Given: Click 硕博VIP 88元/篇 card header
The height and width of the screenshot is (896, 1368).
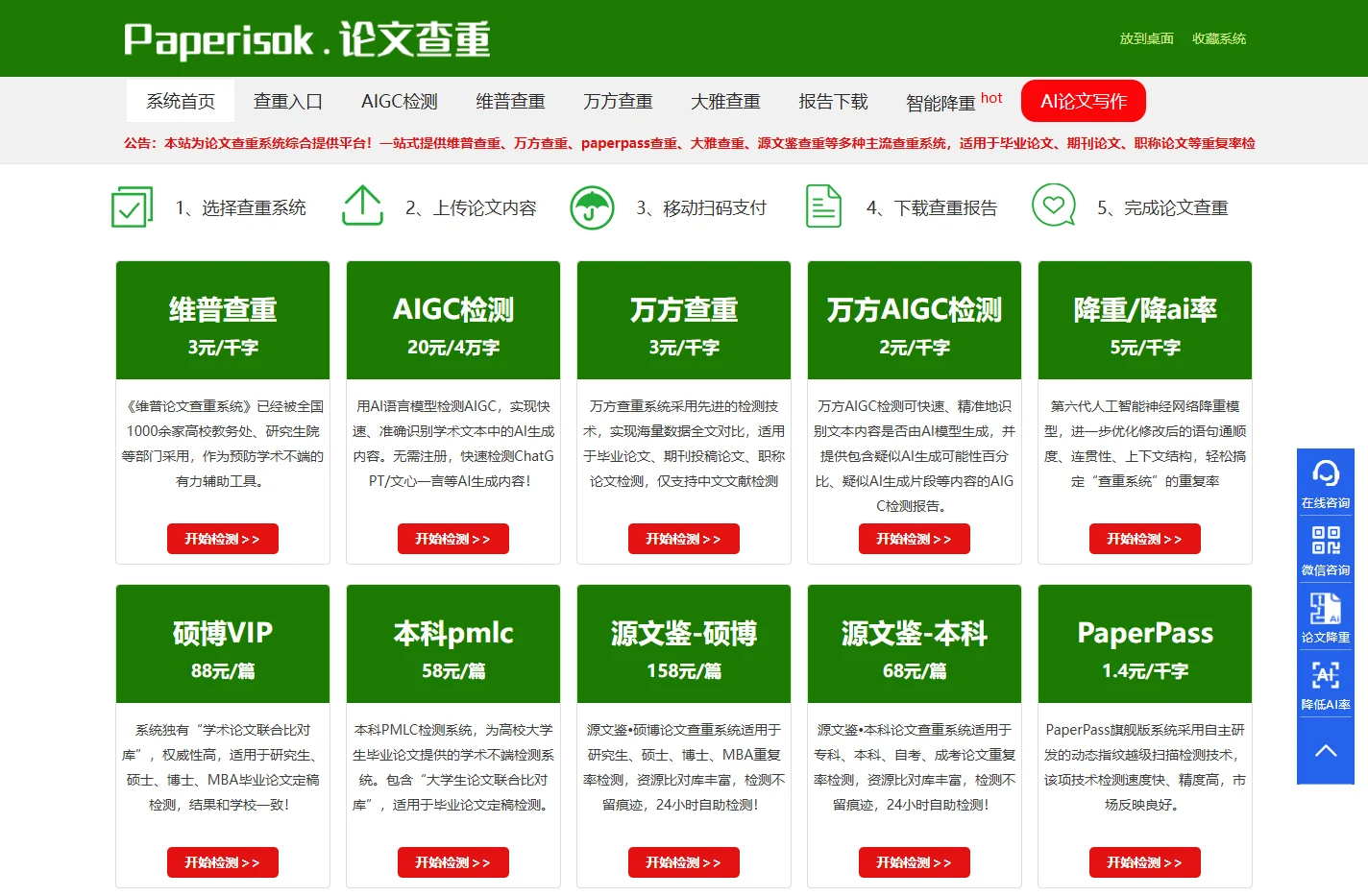Looking at the screenshot, I should coord(223,644).
